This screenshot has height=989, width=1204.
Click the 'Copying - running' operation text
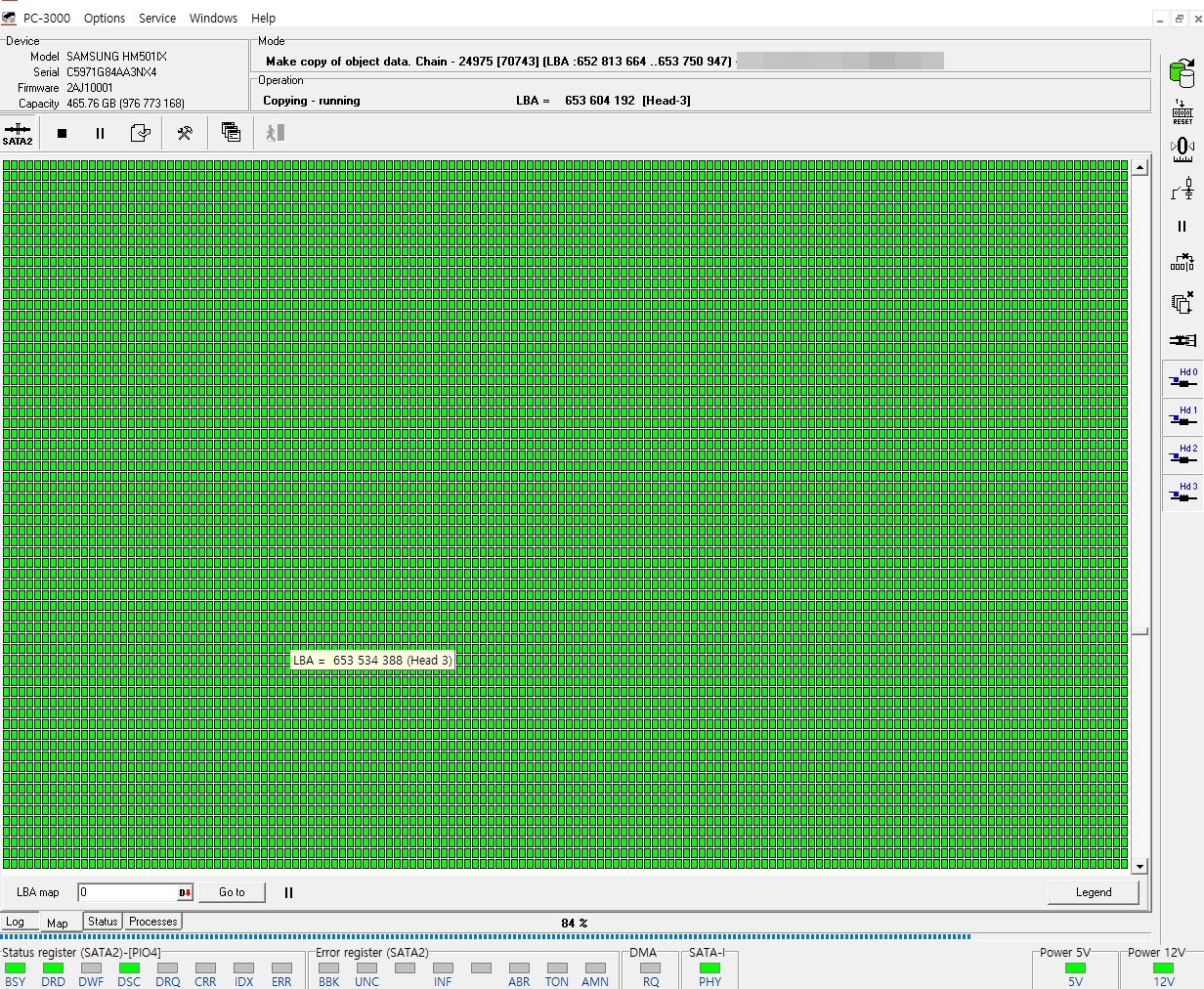(312, 101)
